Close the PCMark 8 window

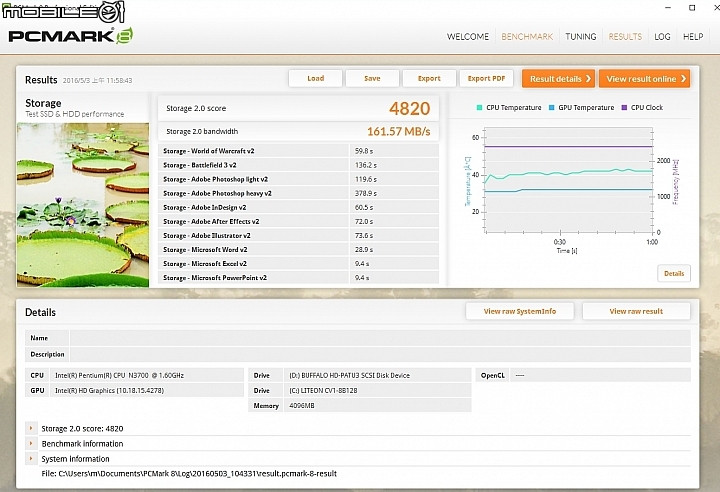[715, 8]
